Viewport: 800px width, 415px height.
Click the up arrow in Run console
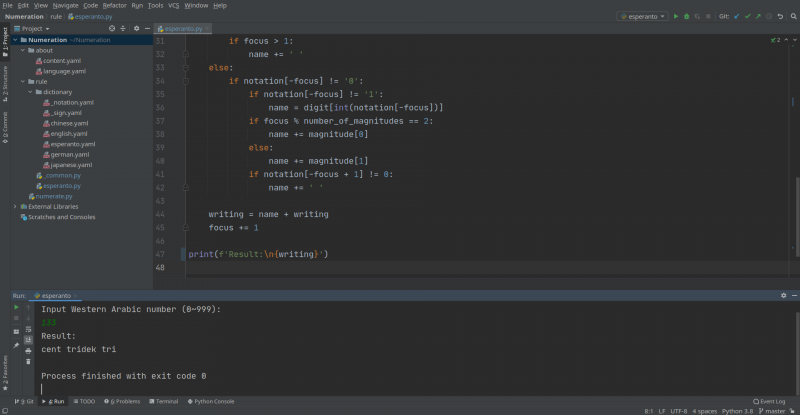coord(28,307)
